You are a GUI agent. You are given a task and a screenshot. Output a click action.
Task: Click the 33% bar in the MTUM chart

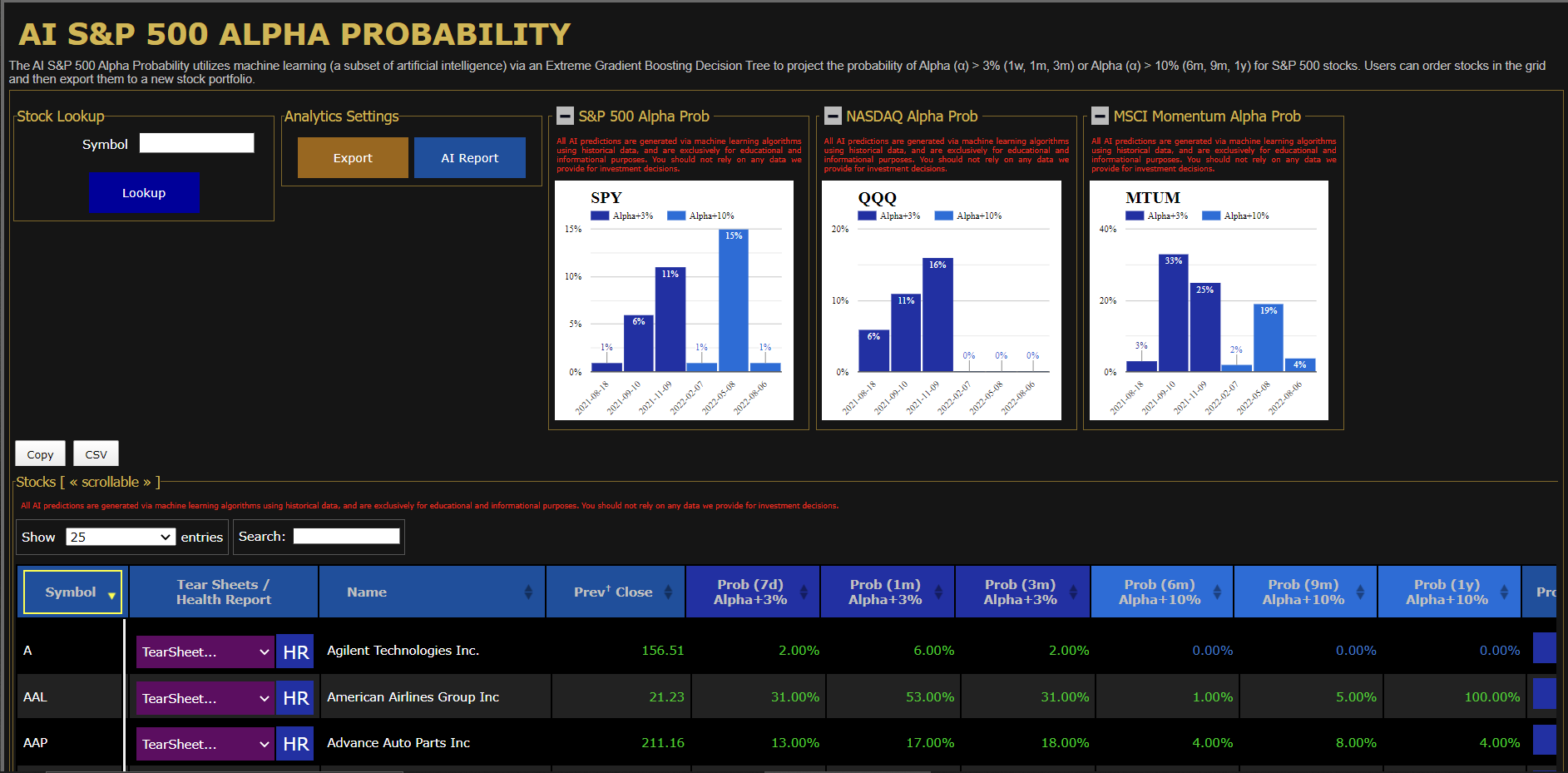1173,313
